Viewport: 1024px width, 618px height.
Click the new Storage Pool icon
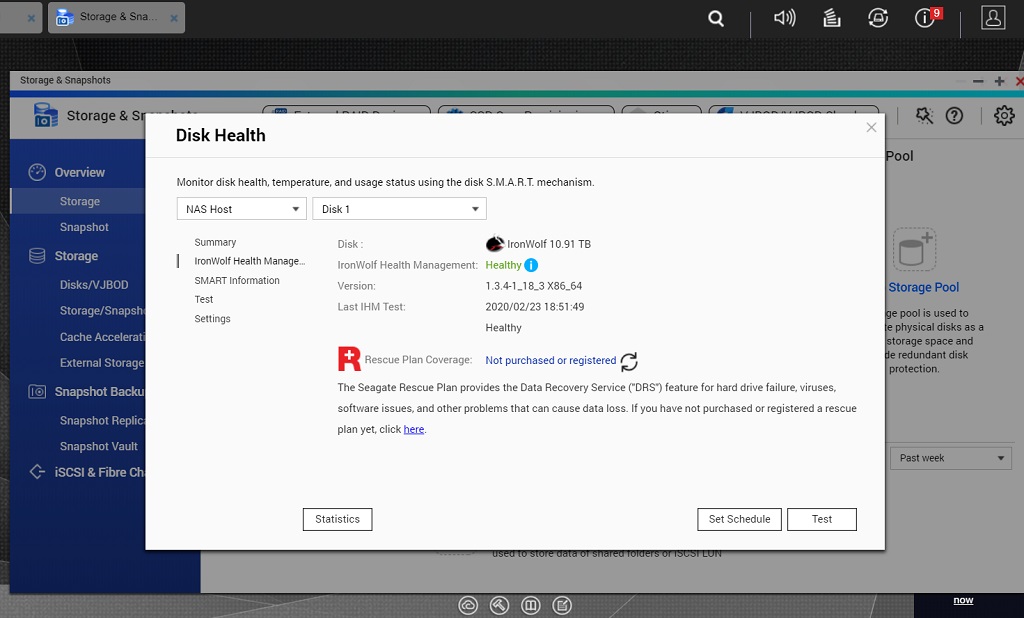(x=914, y=250)
